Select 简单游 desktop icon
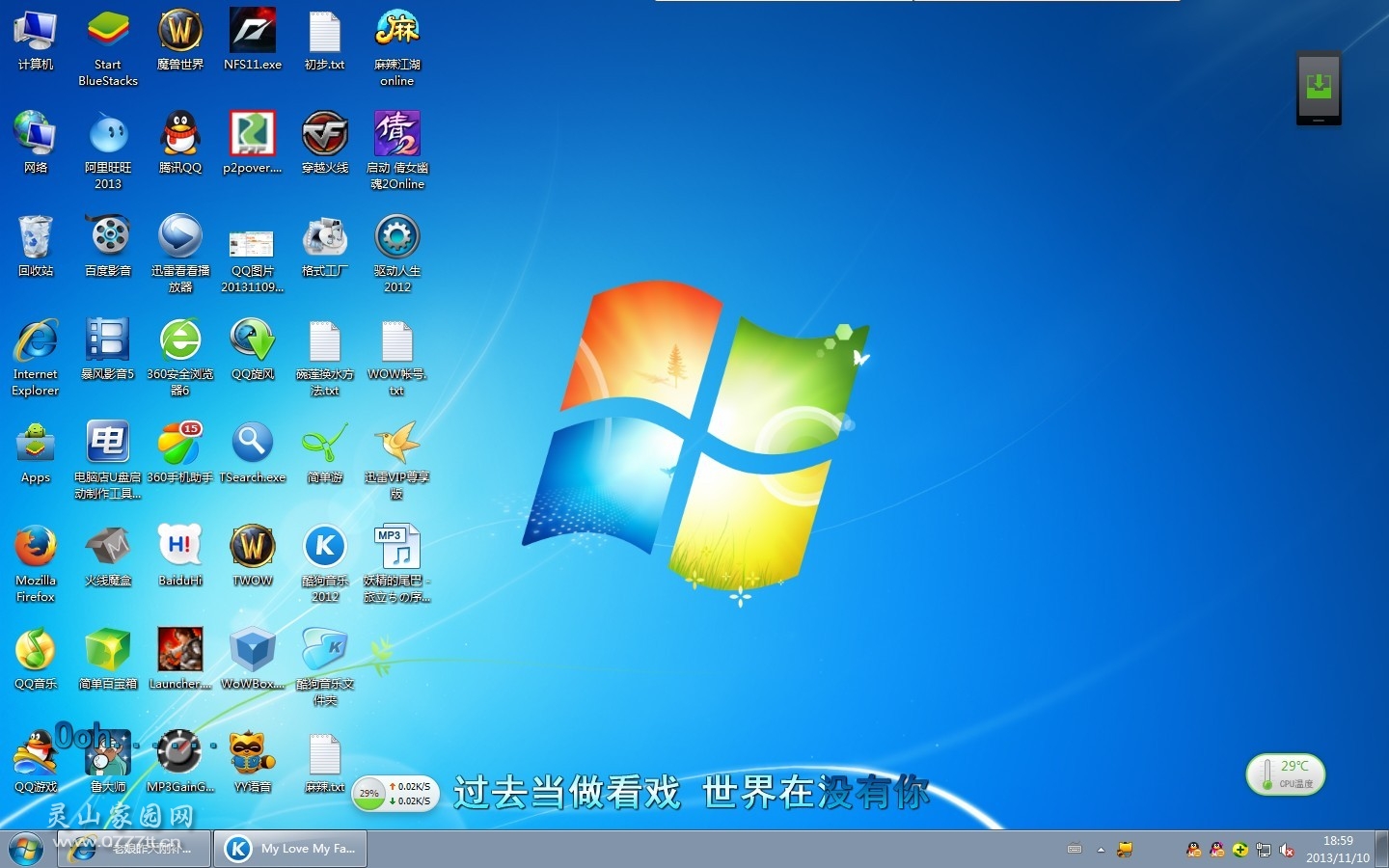Viewport: 1389px width, 868px height. click(x=325, y=453)
